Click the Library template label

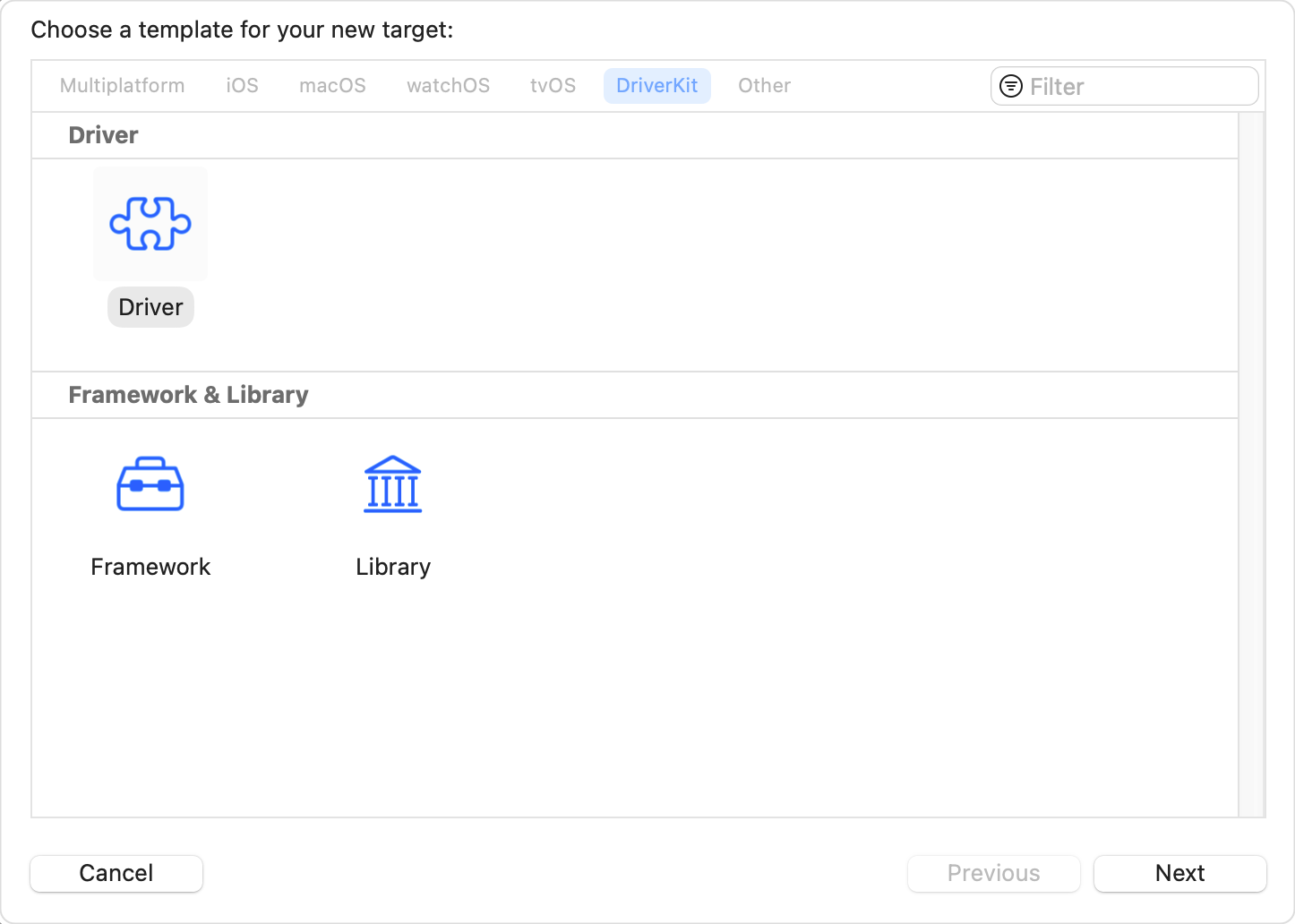click(393, 567)
